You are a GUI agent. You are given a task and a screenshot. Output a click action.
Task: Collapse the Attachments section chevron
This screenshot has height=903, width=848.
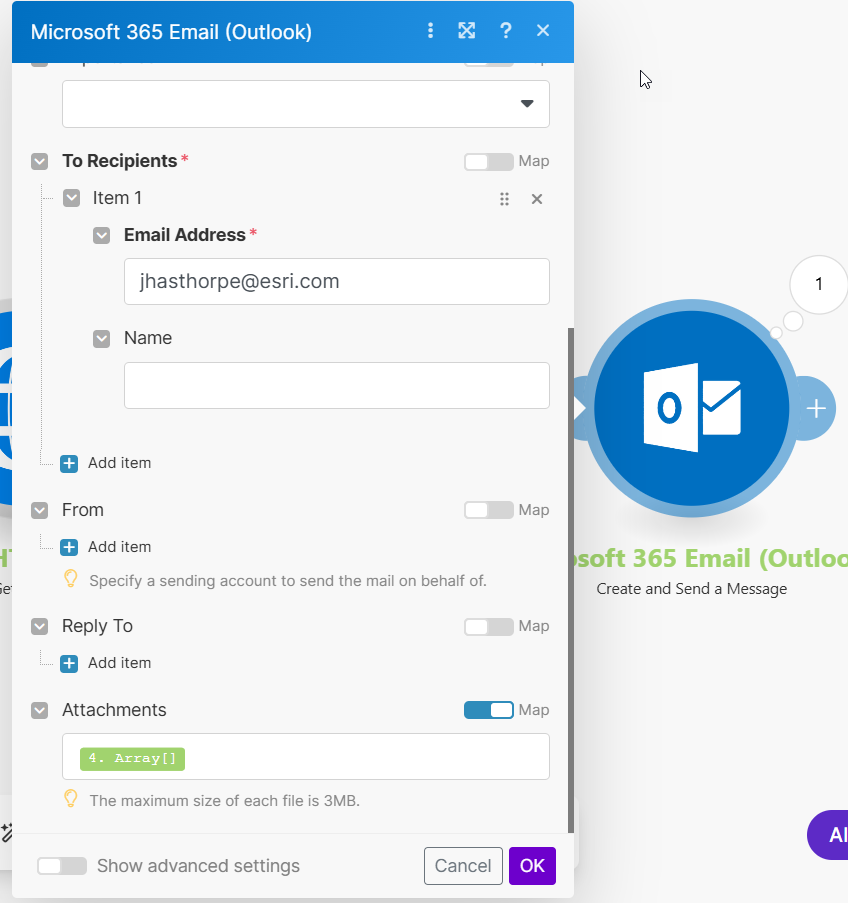(x=40, y=710)
